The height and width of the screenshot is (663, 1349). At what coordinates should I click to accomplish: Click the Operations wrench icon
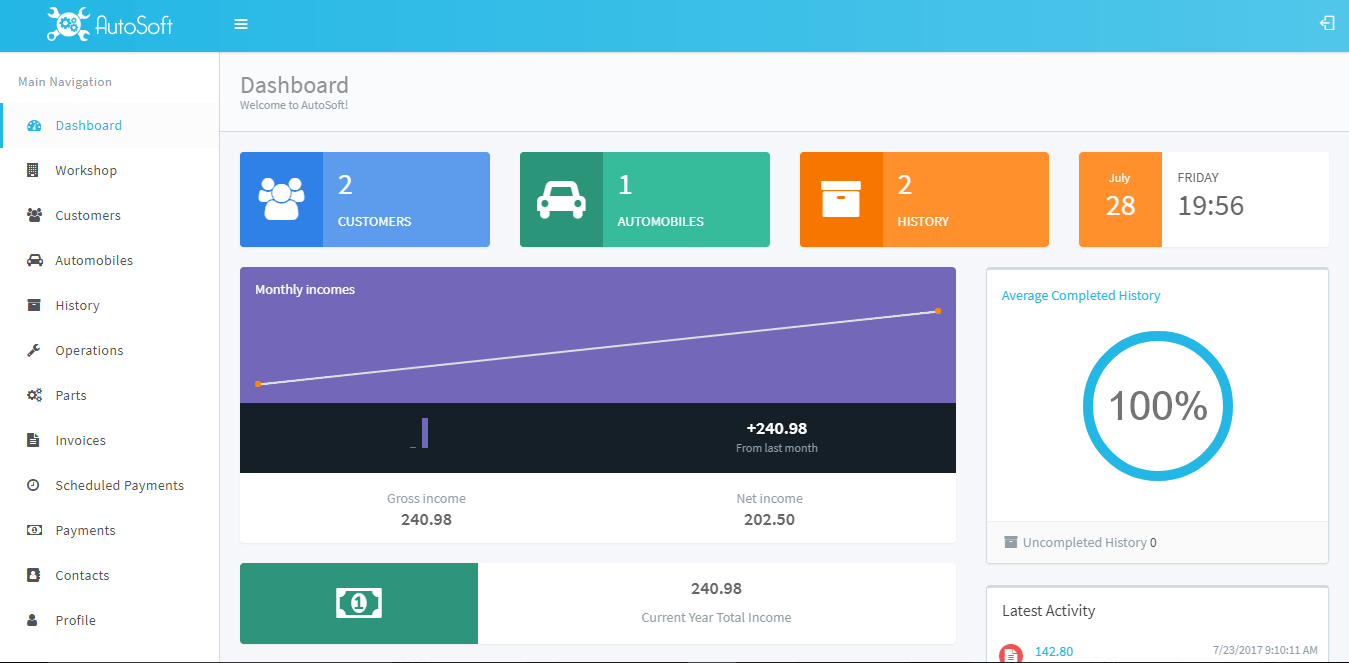33,350
